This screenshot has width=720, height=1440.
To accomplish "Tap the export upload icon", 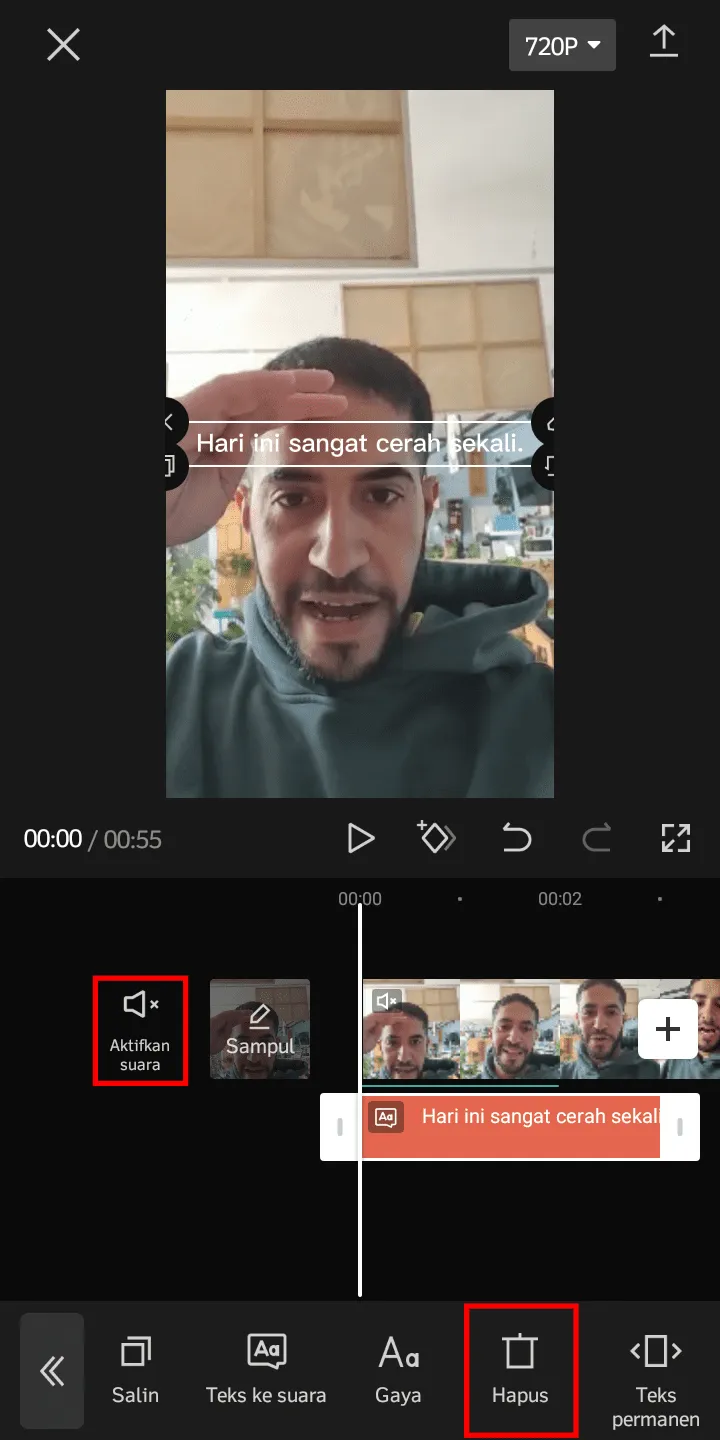I will tap(664, 42).
